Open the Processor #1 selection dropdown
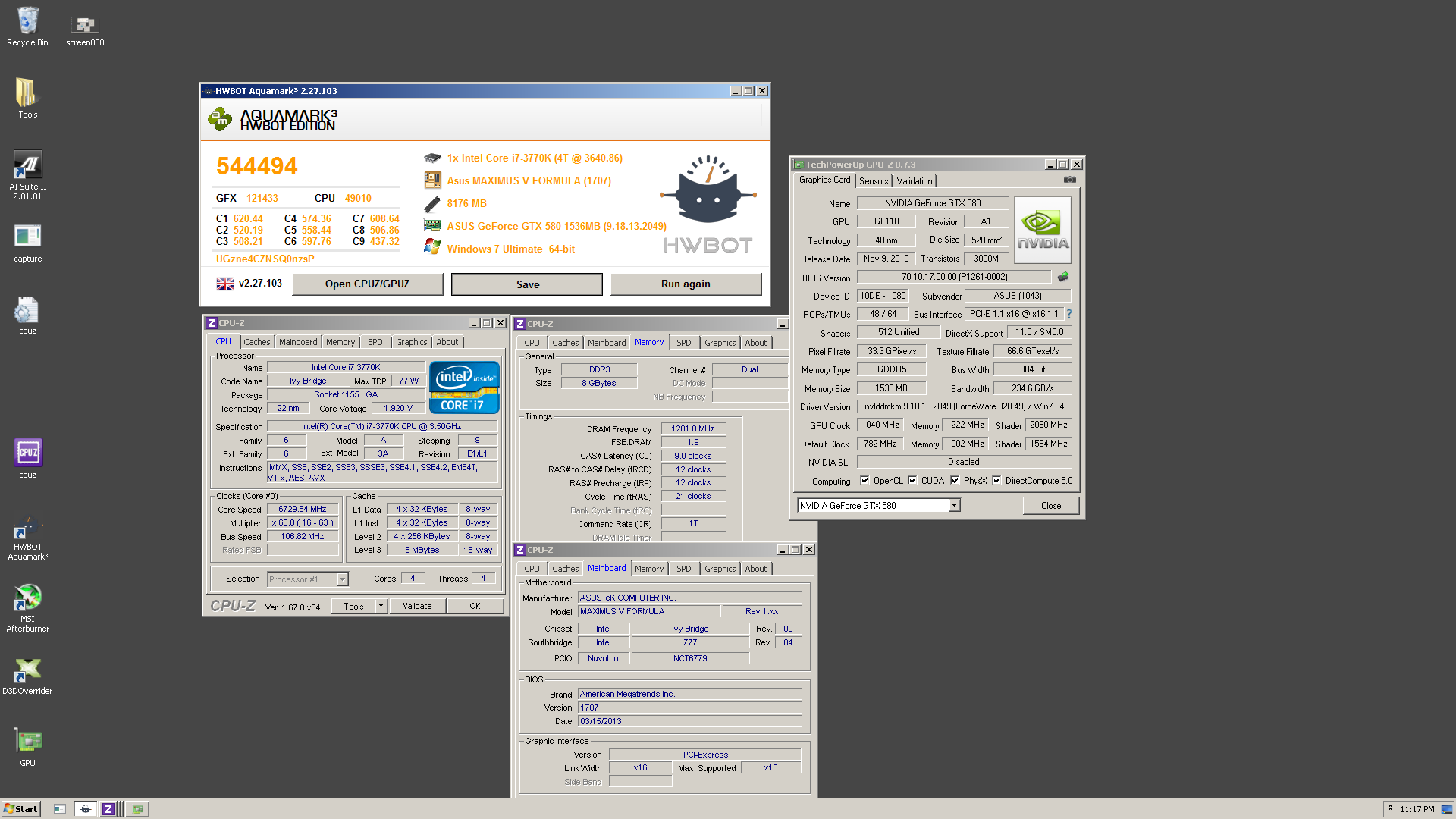The image size is (1456, 819). [x=342, y=579]
